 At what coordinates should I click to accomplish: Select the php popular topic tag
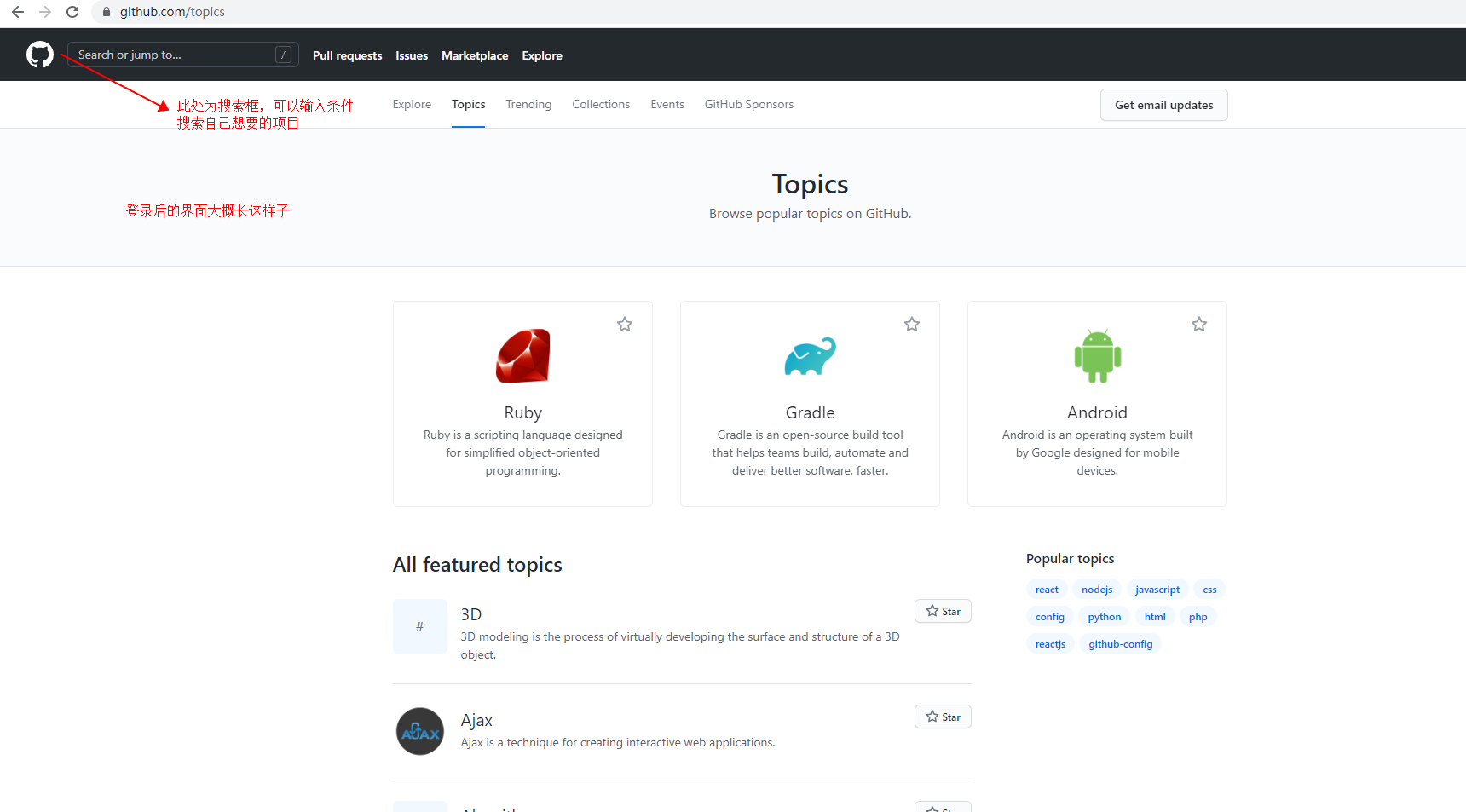tap(1198, 617)
